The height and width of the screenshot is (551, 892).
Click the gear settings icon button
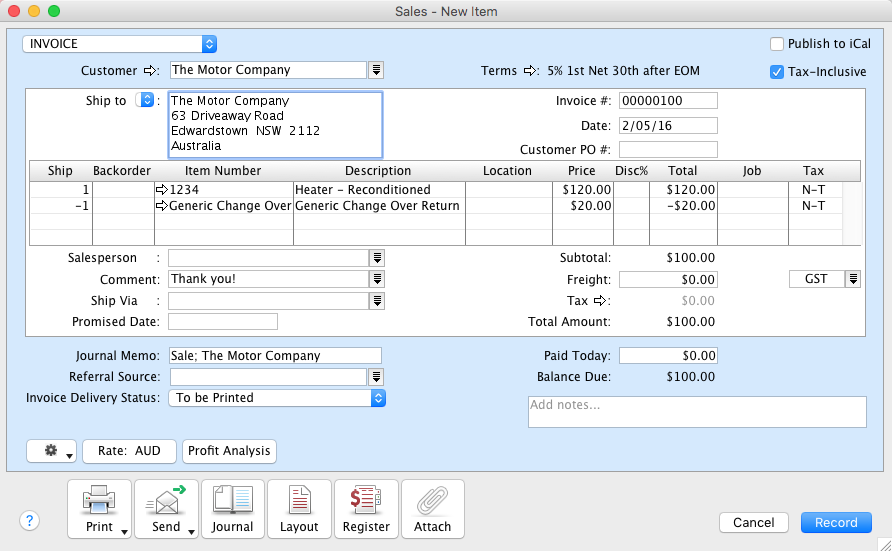[x=52, y=451]
